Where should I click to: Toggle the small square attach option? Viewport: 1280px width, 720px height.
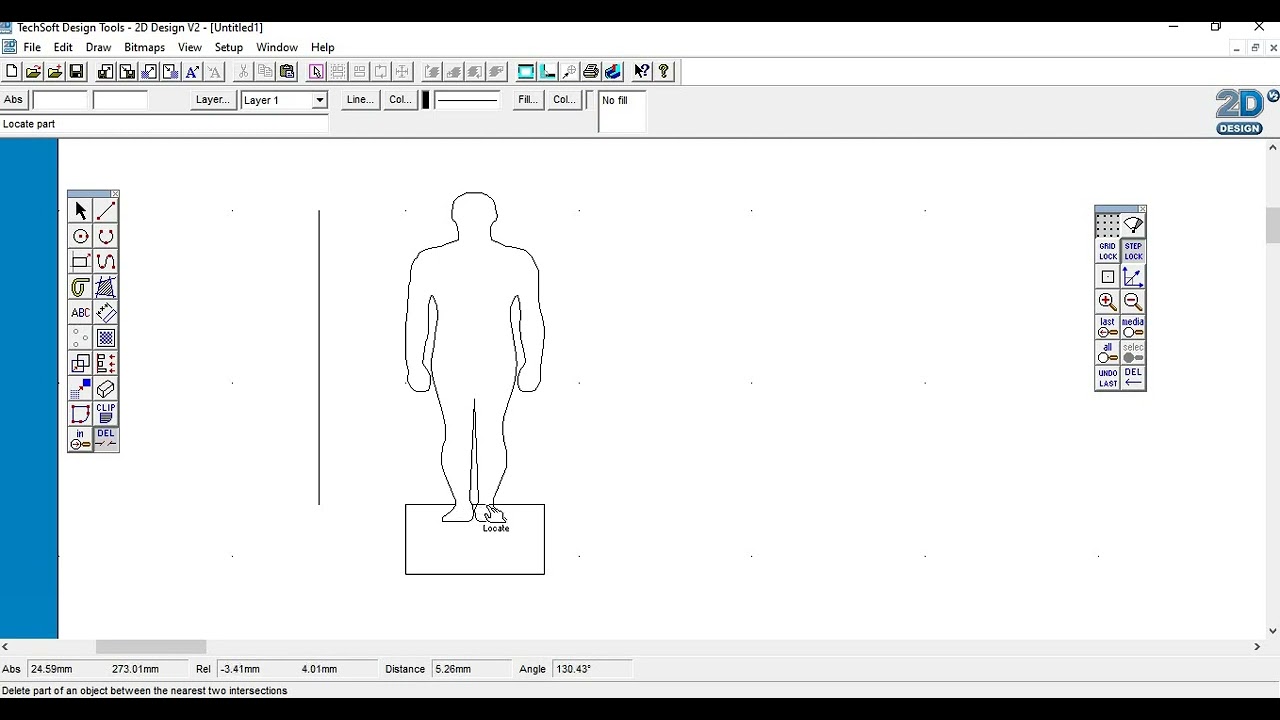tap(1108, 277)
